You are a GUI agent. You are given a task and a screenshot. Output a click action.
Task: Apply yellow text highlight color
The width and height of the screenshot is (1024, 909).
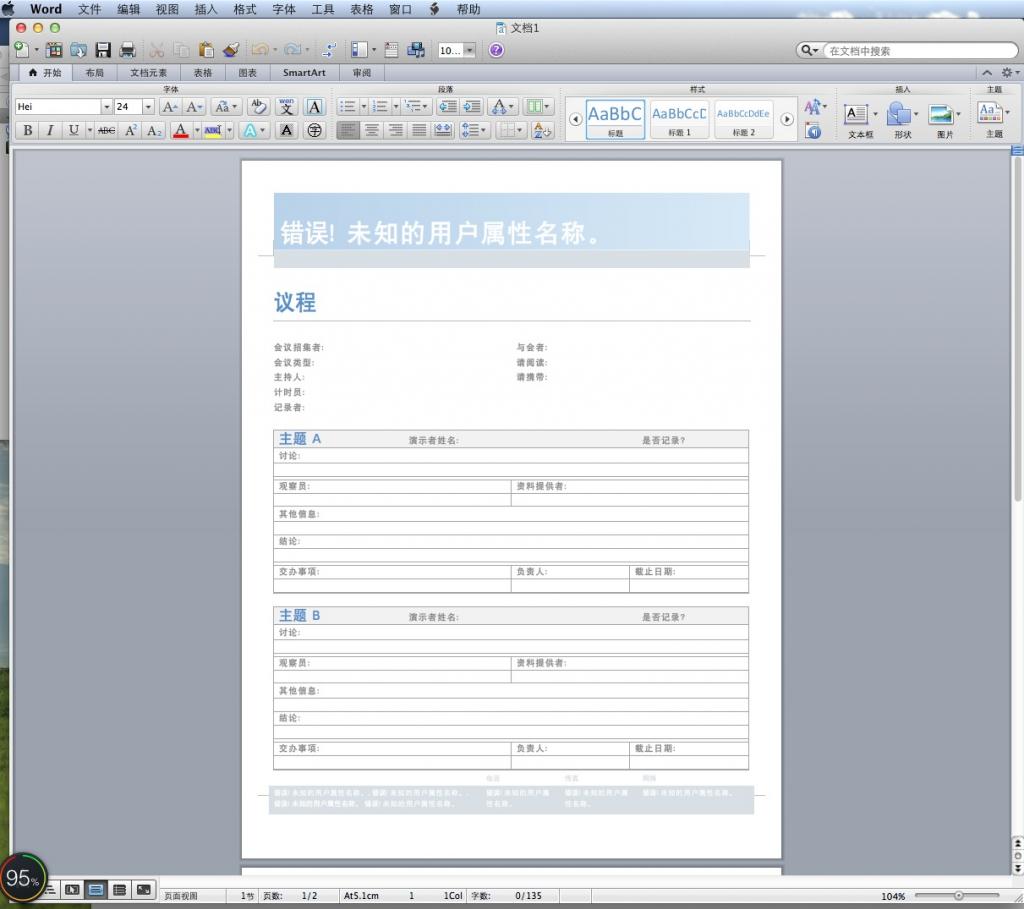click(x=213, y=131)
